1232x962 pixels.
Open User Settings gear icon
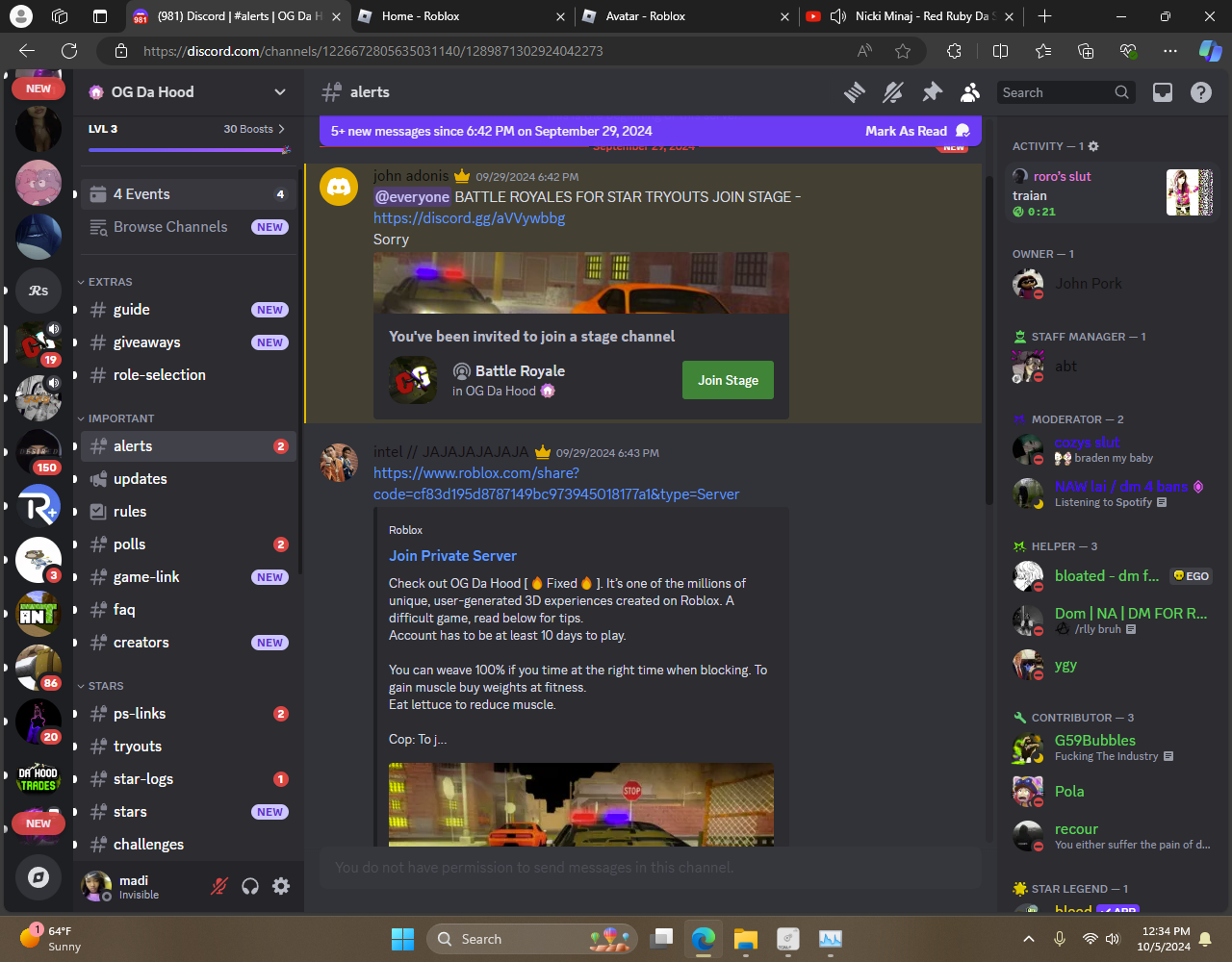tap(281, 886)
